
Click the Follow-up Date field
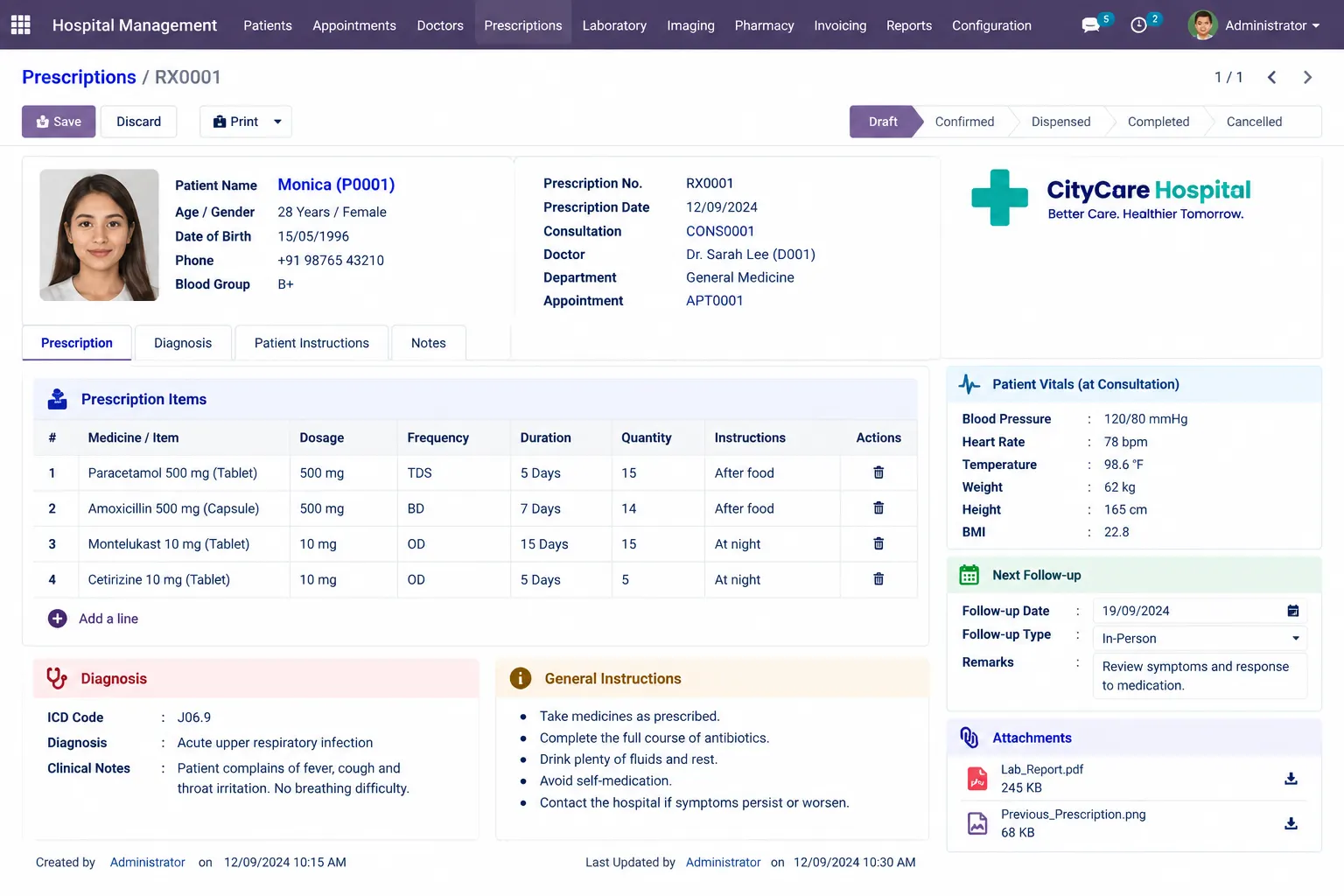(x=1200, y=611)
